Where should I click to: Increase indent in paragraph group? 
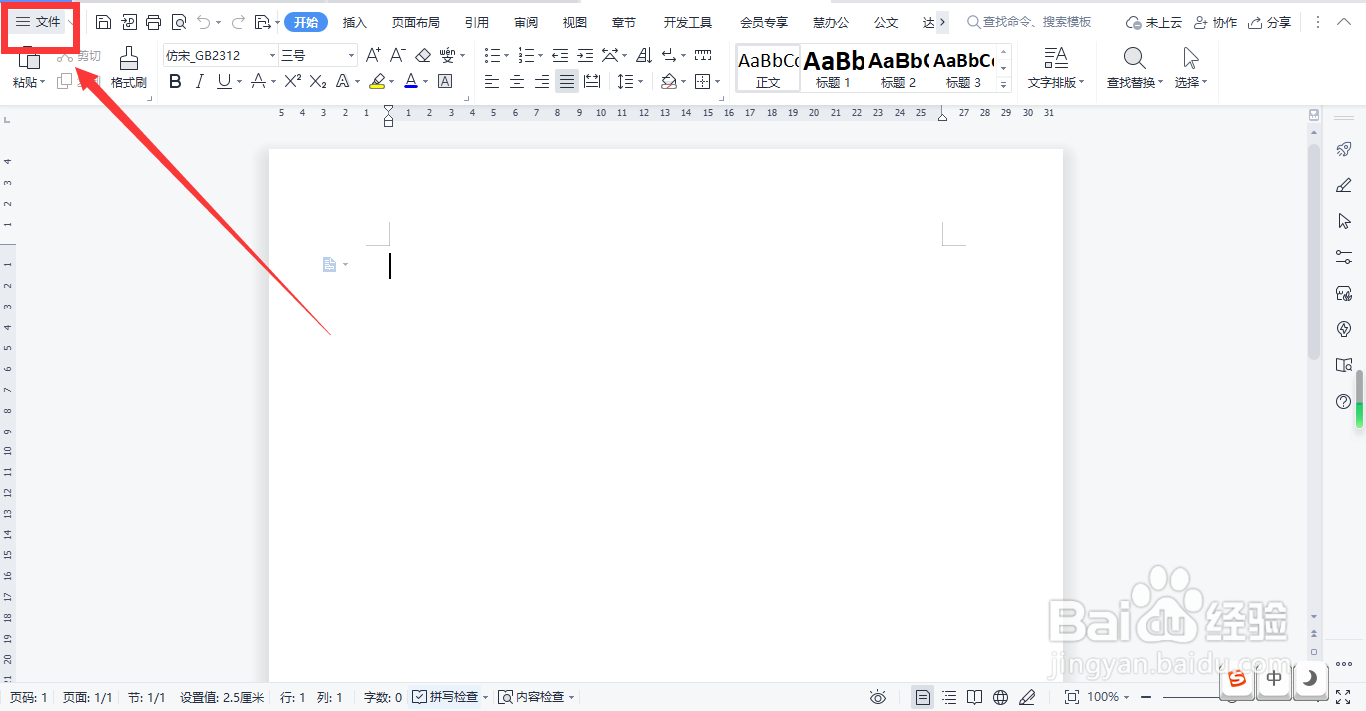(x=586, y=55)
